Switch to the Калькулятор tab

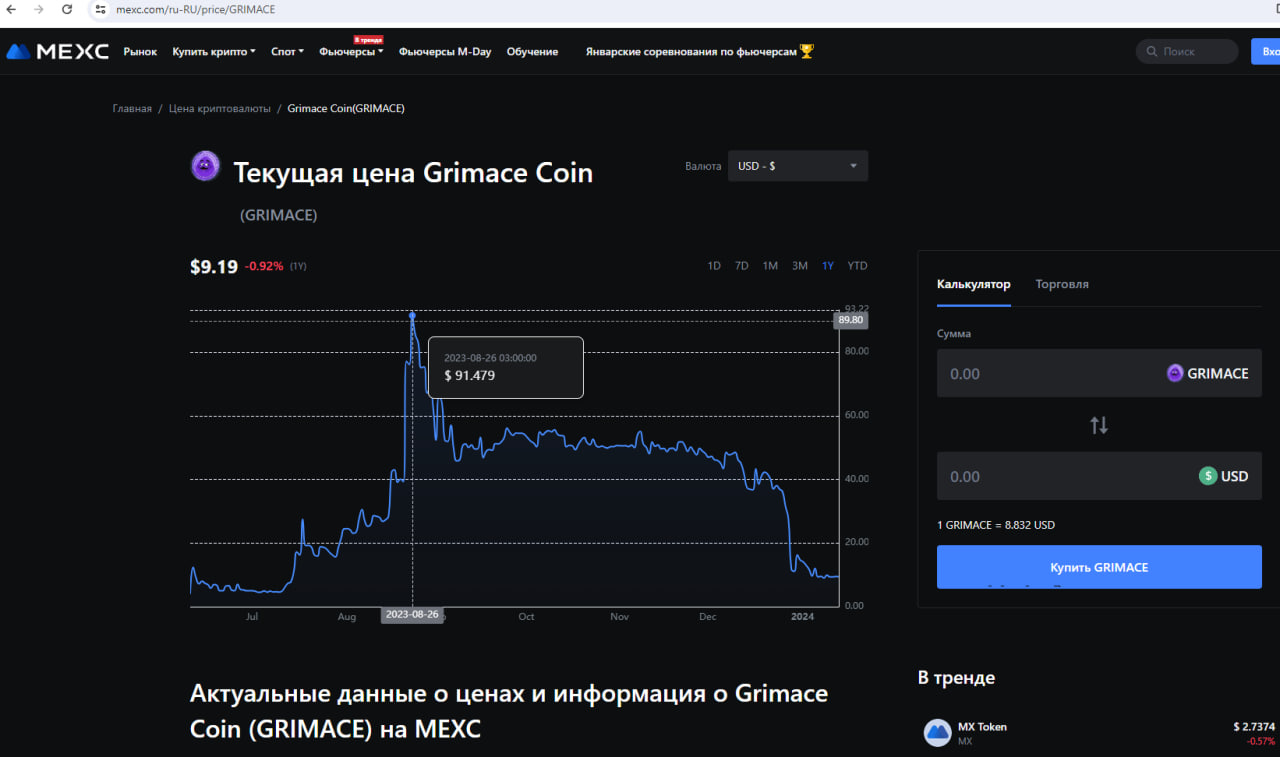point(974,284)
